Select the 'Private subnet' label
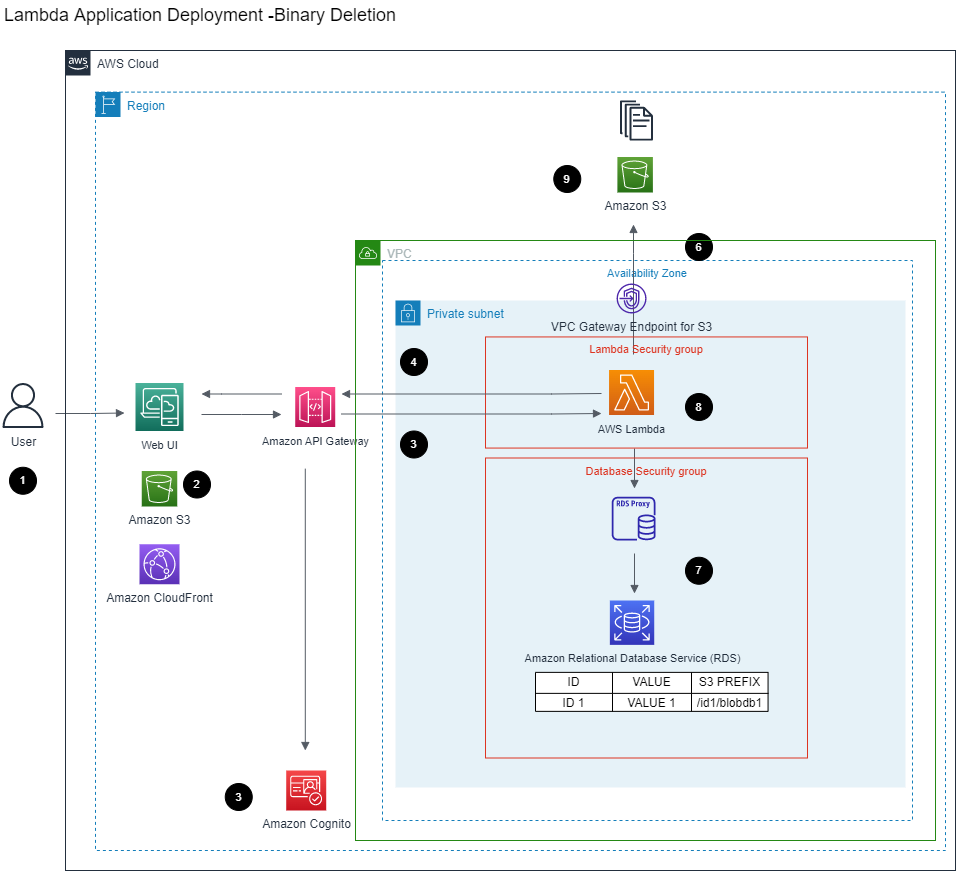The width and height of the screenshot is (956, 871). tap(465, 313)
